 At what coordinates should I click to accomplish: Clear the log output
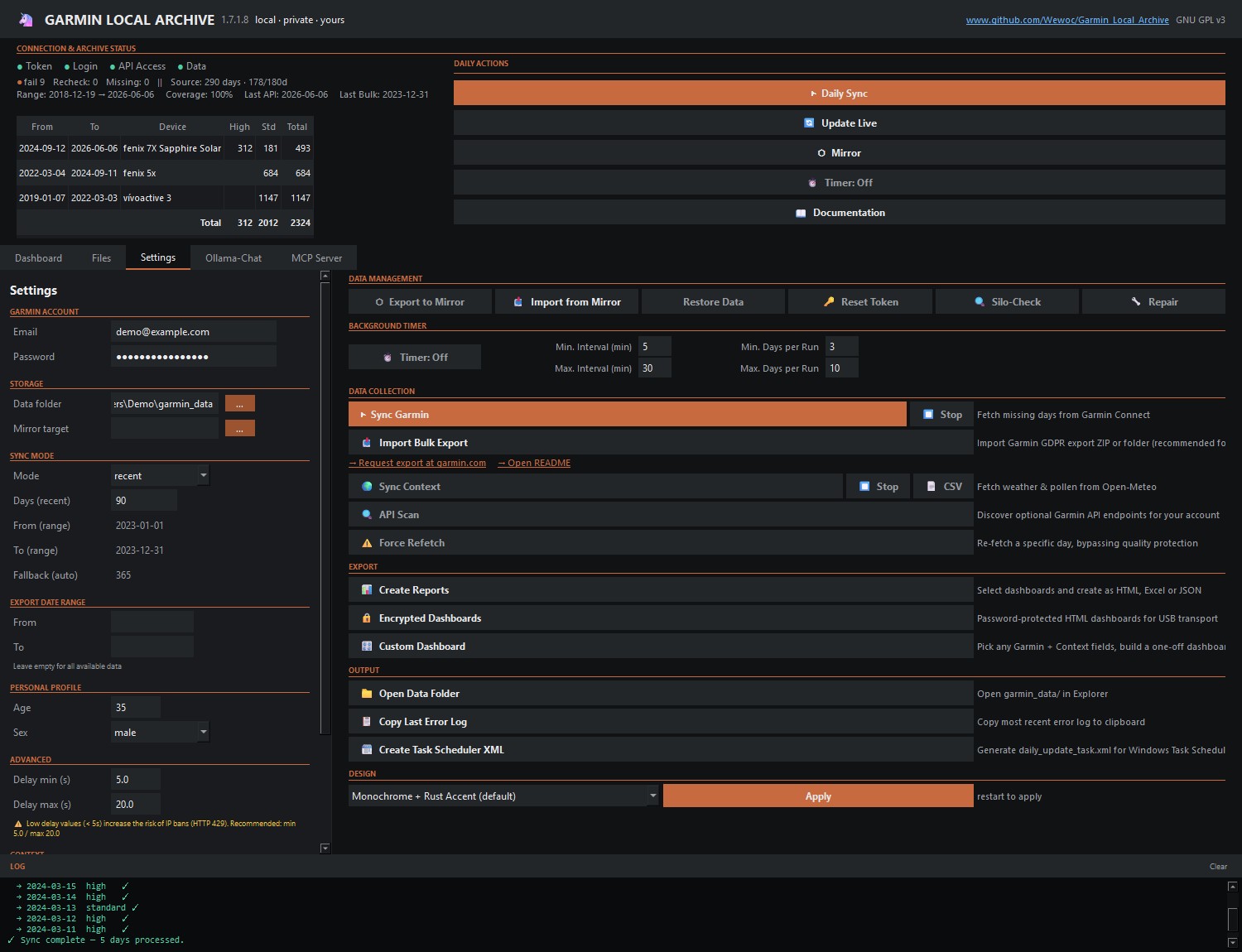pyautogui.click(x=1218, y=866)
